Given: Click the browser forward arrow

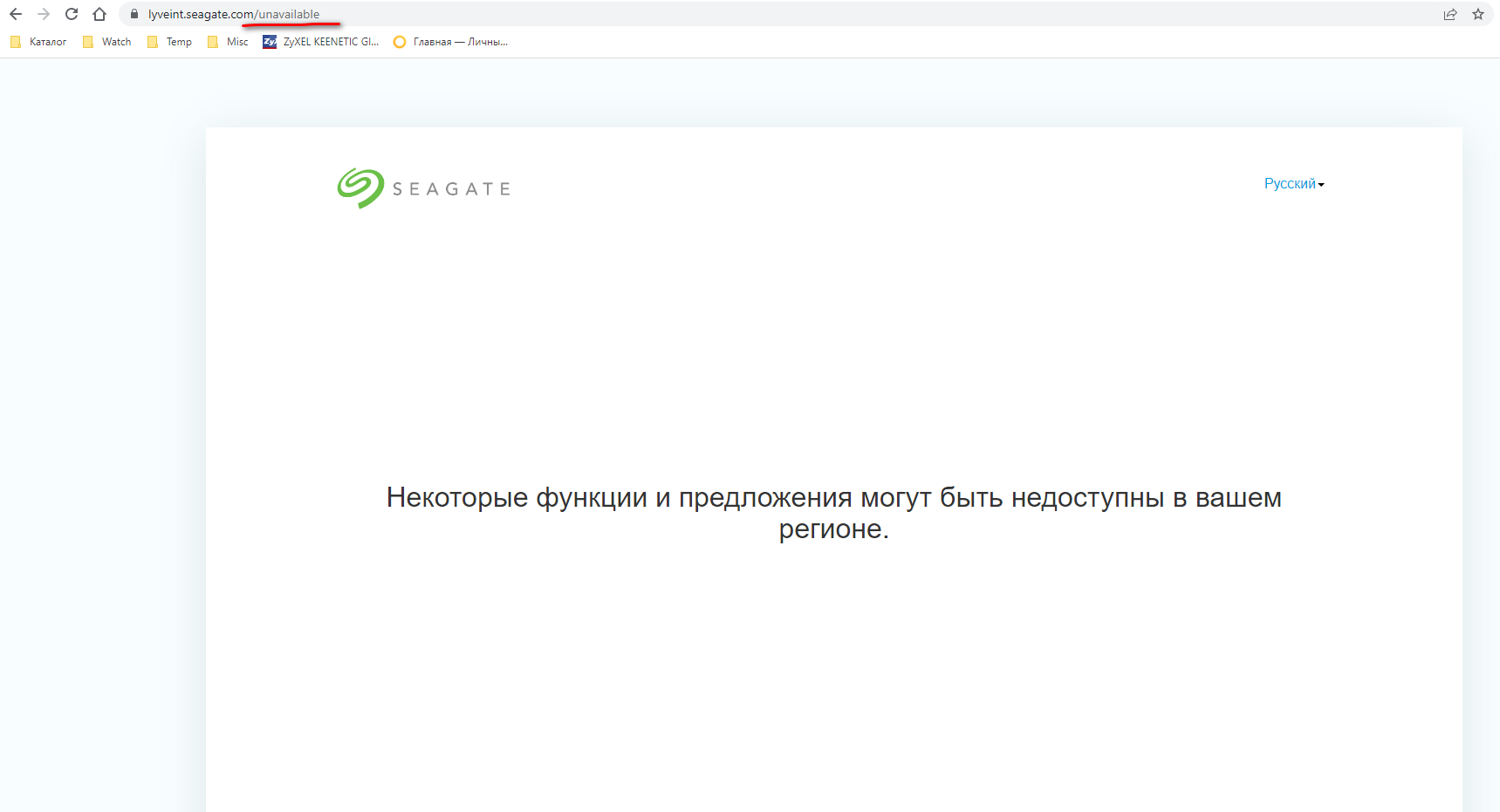Looking at the screenshot, I should pos(44,14).
